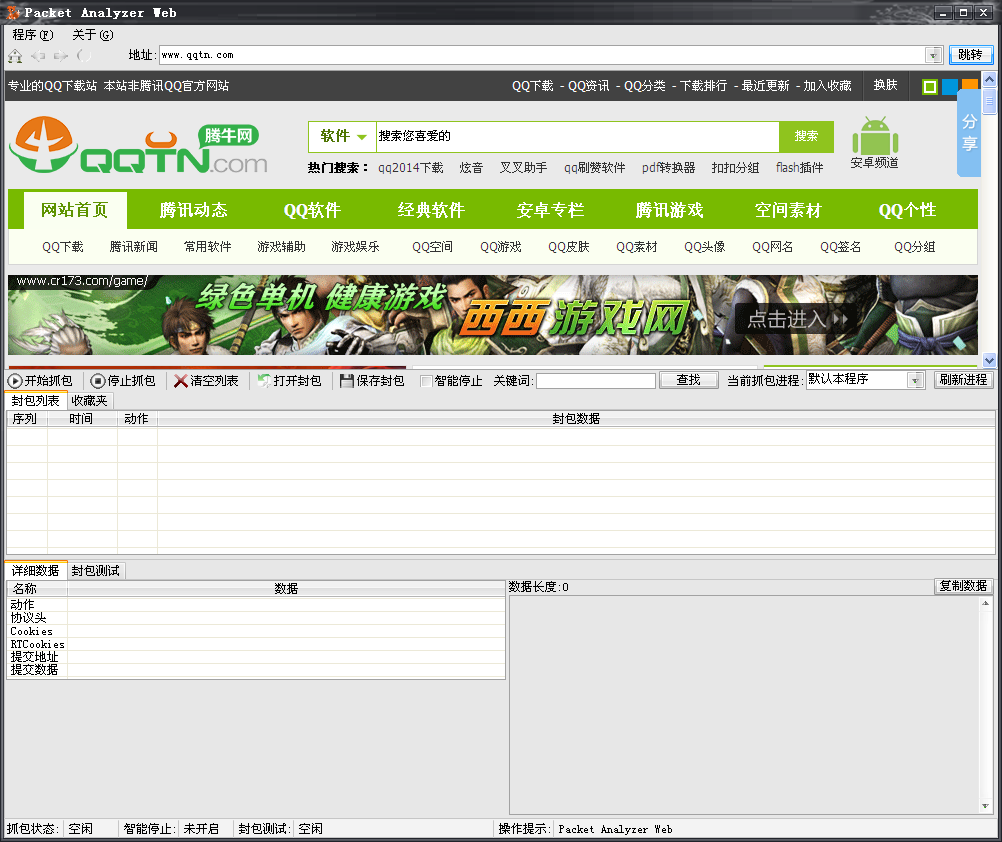
Task: Select the 提交地址 row in details table
Action: tap(256, 657)
